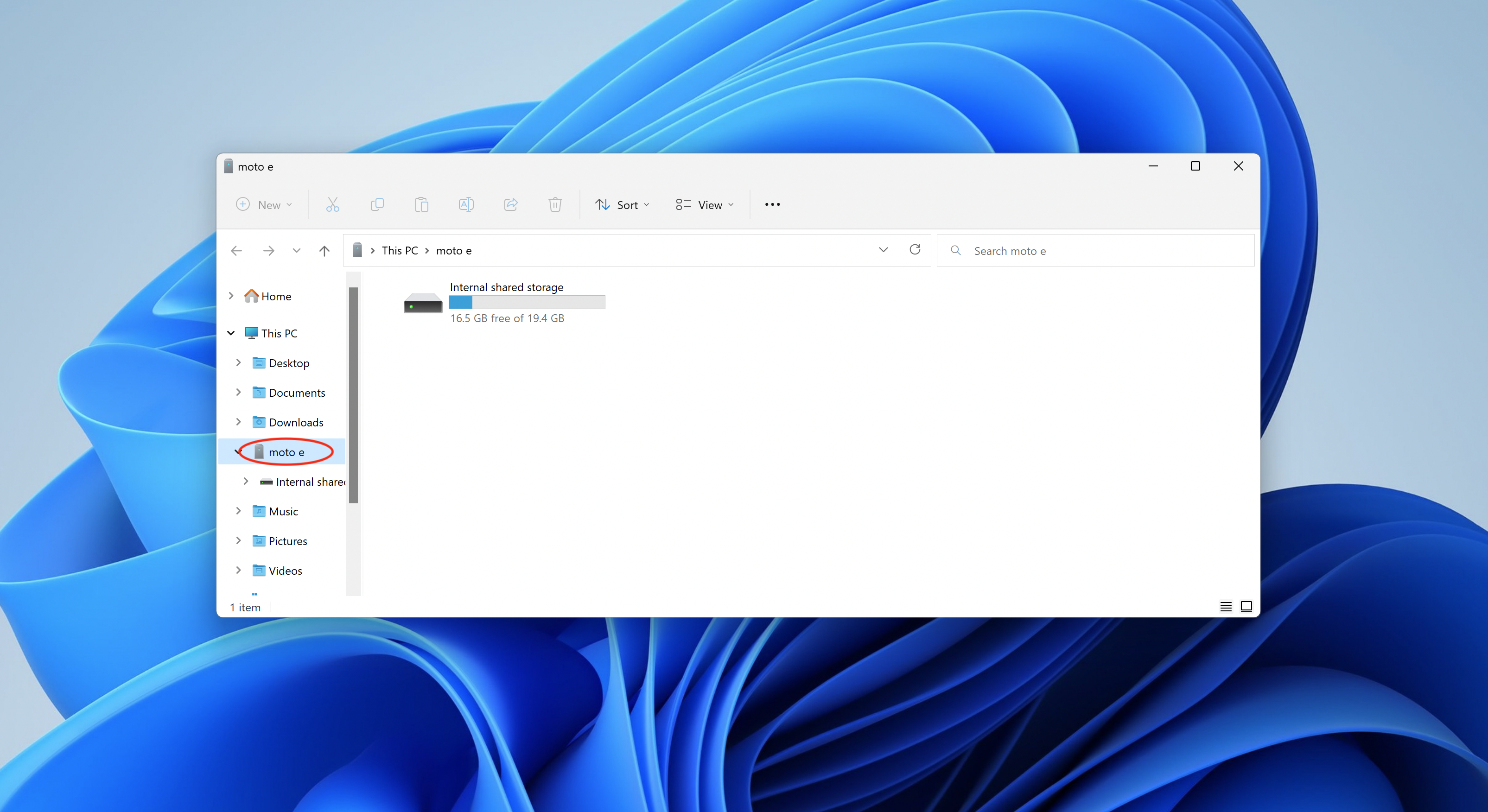Screen dimensions: 1488x812
Task: Switch to details view icon in status bar
Action: [1226, 606]
